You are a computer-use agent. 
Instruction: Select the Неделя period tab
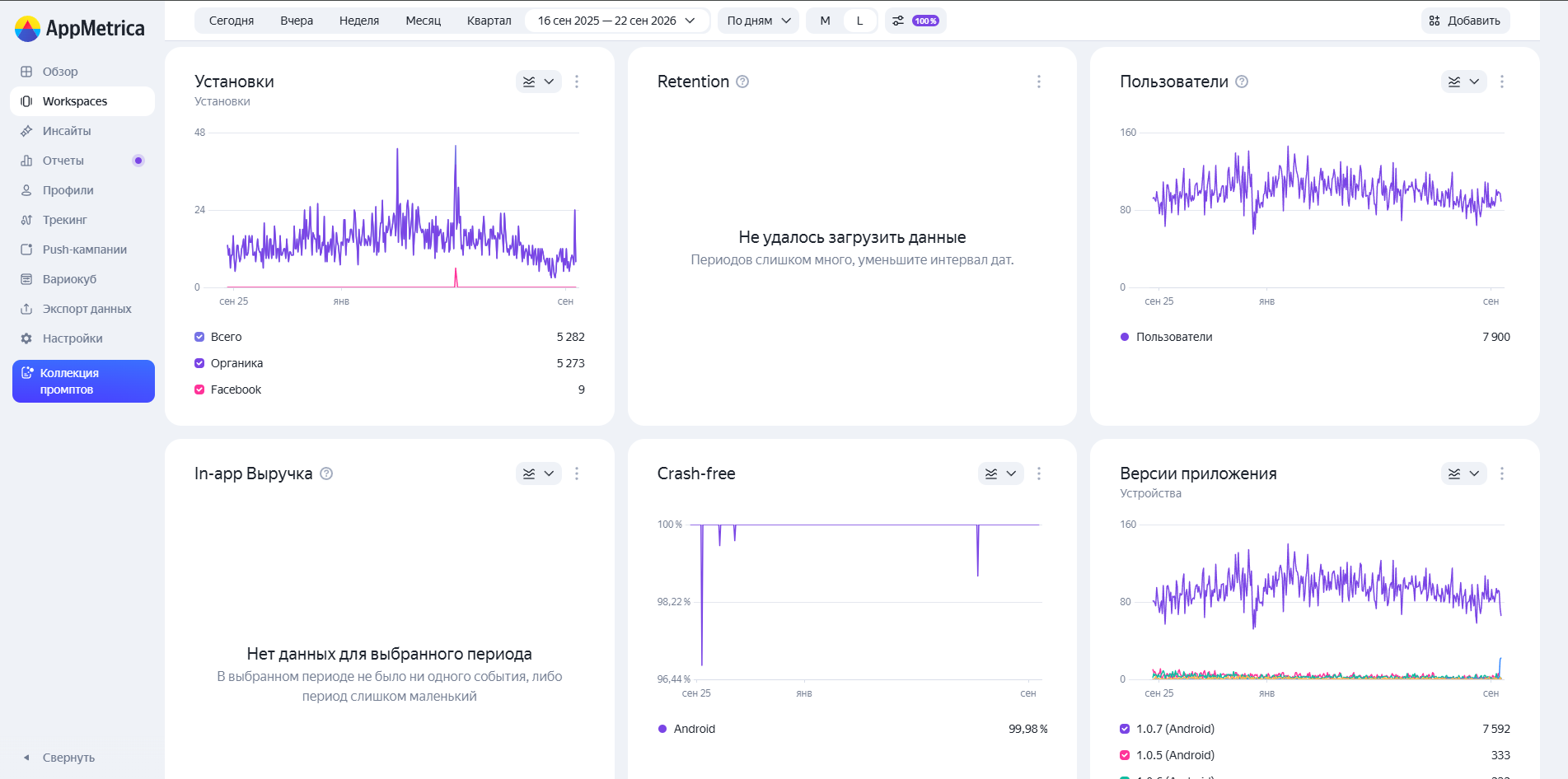point(359,21)
